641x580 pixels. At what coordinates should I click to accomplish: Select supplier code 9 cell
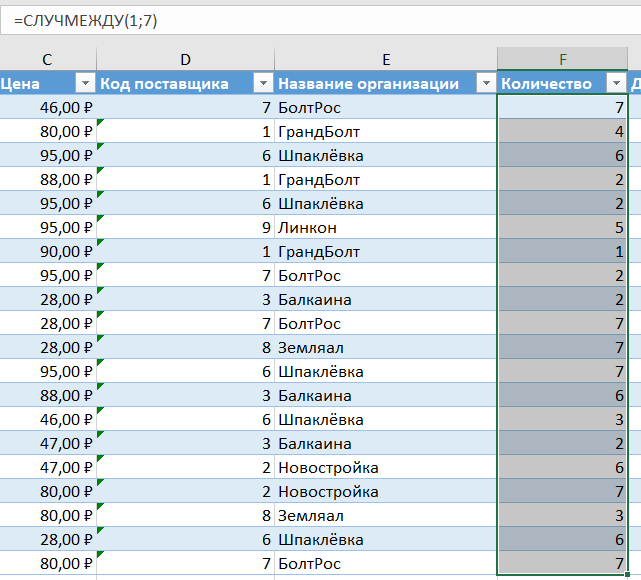tap(185, 228)
